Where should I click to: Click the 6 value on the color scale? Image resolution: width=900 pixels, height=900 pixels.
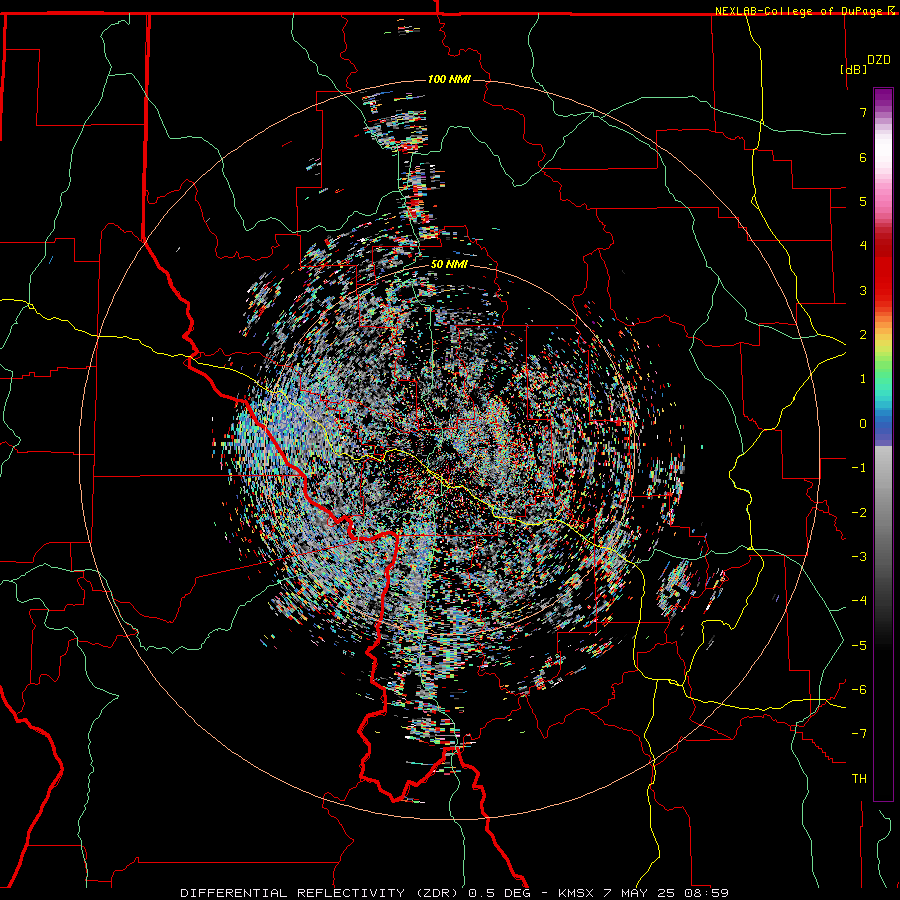click(x=863, y=157)
